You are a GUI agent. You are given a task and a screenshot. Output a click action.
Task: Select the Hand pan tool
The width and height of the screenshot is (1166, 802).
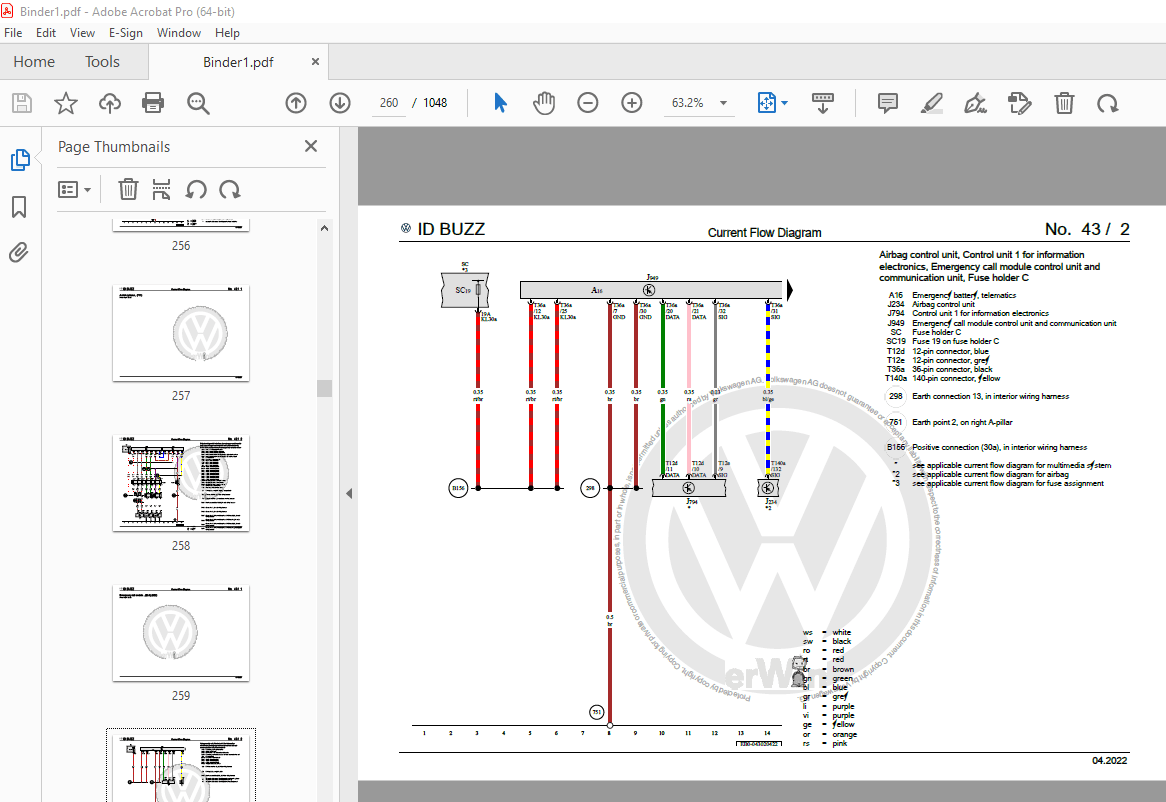(x=543, y=103)
